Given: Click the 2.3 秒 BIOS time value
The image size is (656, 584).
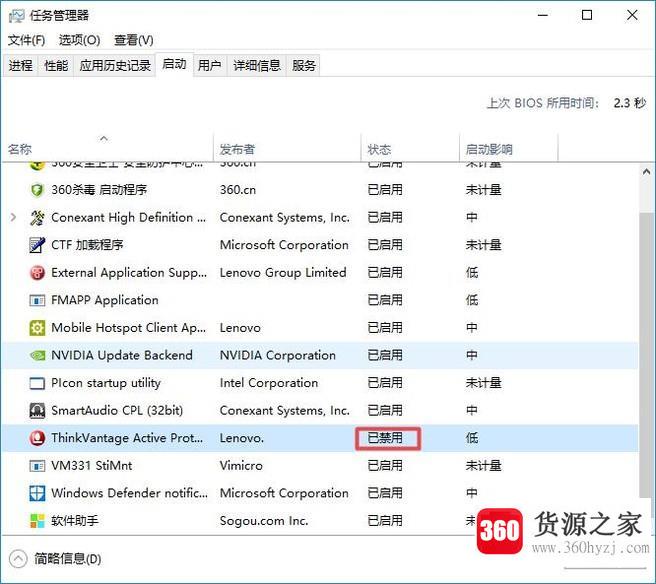Looking at the screenshot, I should tap(630, 103).
